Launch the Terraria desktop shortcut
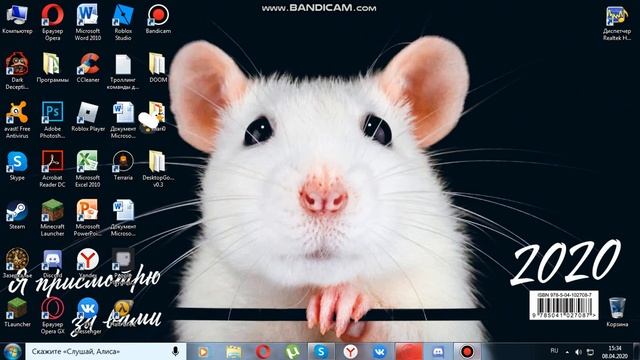The image size is (640, 360). (123, 166)
